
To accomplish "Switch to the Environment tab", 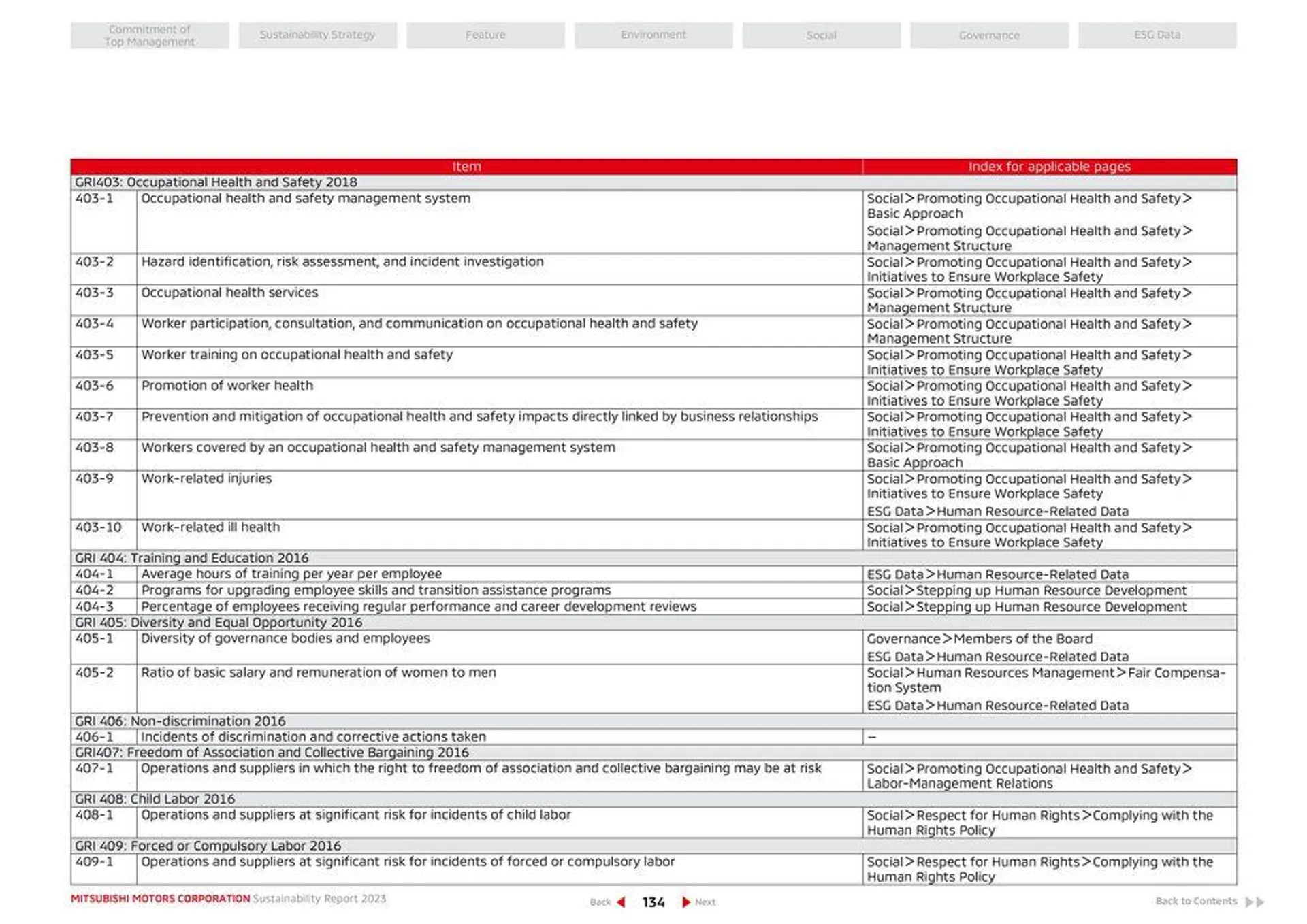I will [653, 35].
